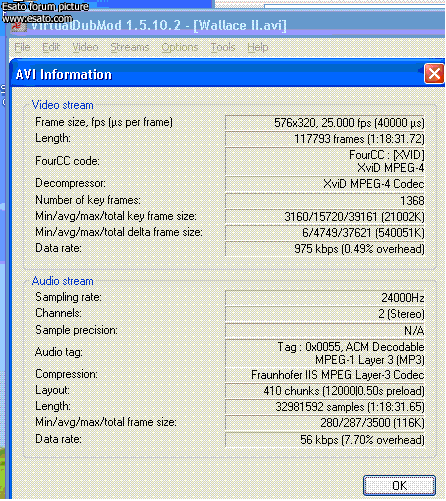The width and height of the screenshot is (446, 501).
Task: Click the Decompressor XviD MPEG-4 Codec field
Action: 325,184
